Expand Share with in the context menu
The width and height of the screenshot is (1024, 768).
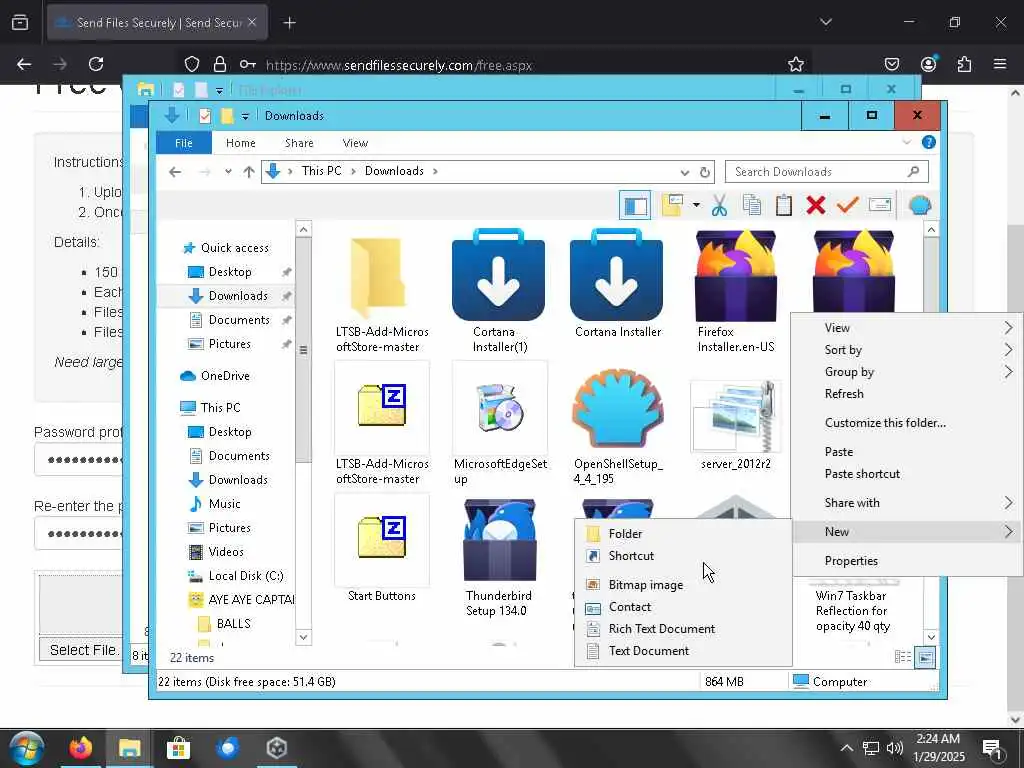(x=906, y=503)
